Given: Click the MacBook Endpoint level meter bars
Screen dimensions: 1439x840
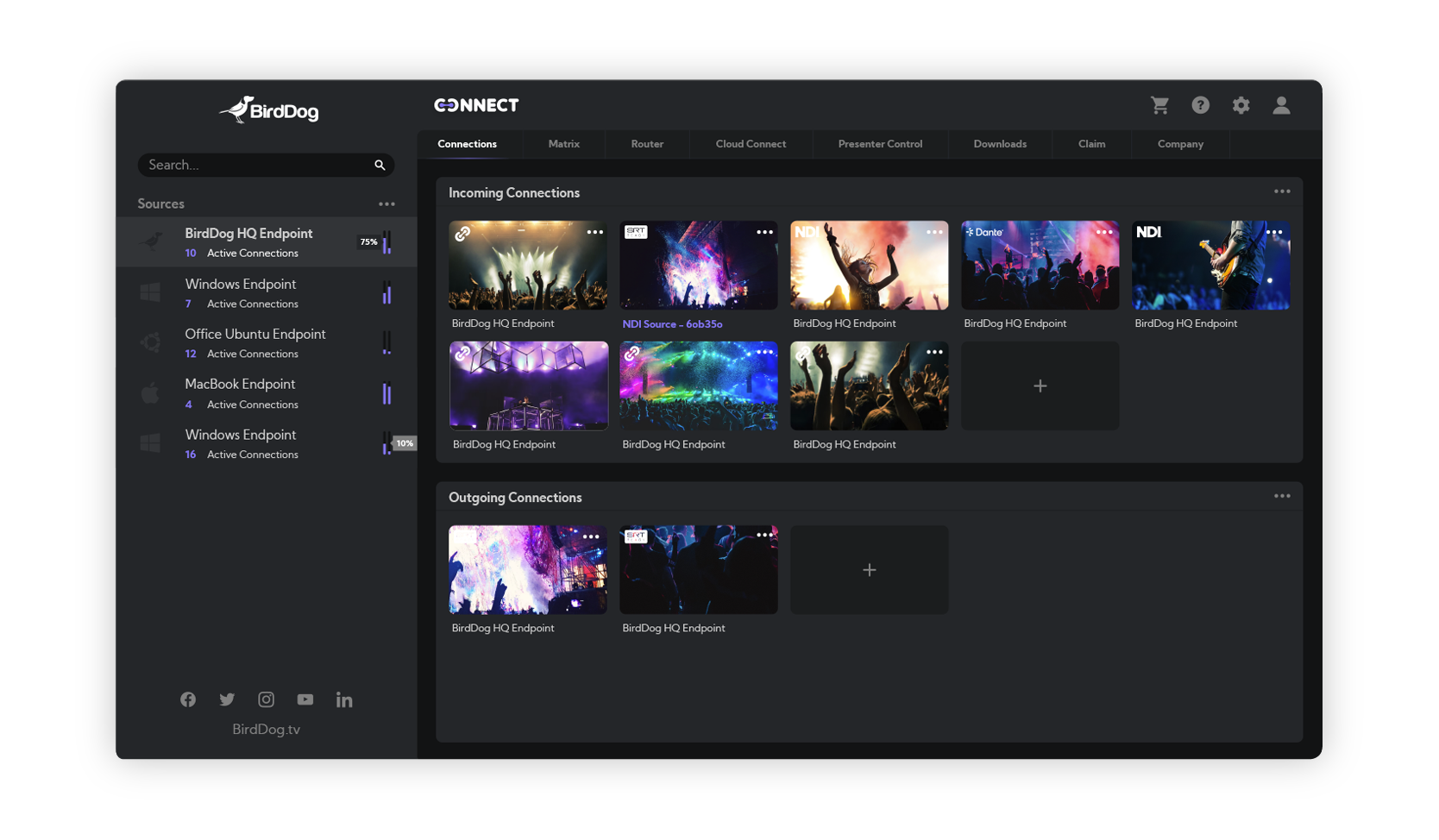Looking at the screenshot, I should pyautogui.click(x=386, y=393).
